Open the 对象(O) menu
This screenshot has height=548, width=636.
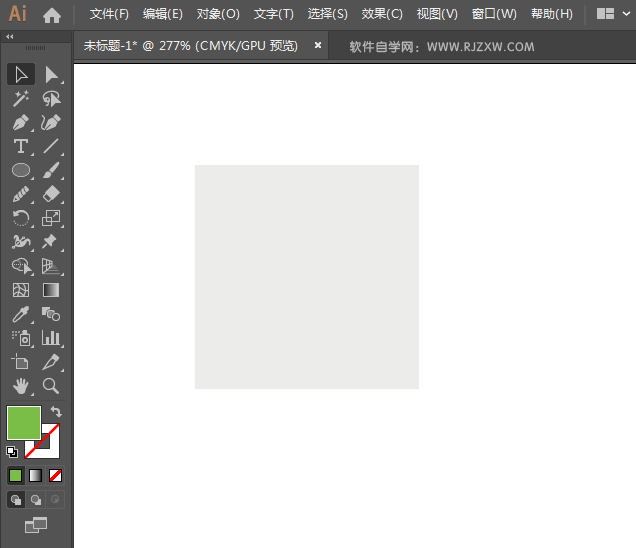[x=218, y=14]
